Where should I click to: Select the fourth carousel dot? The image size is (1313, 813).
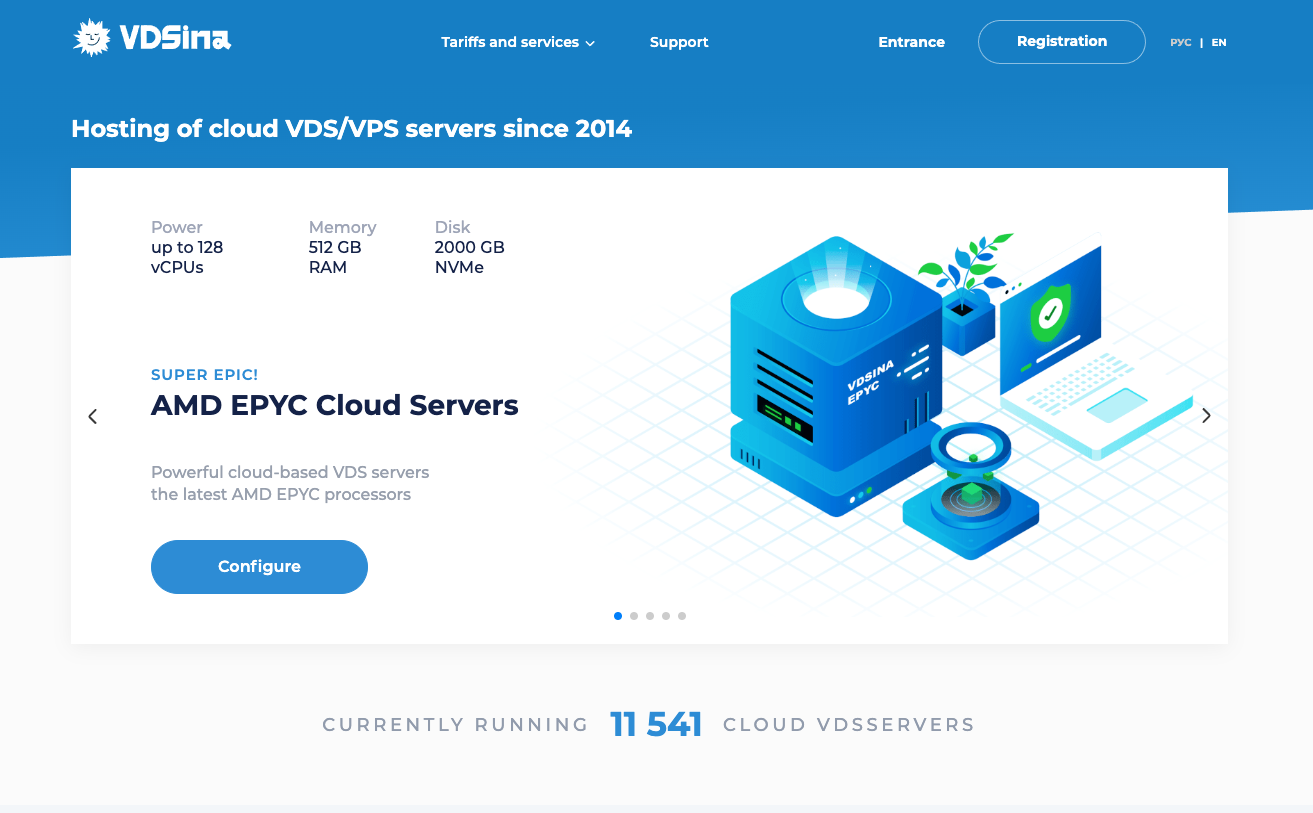[x=666, y=616]
